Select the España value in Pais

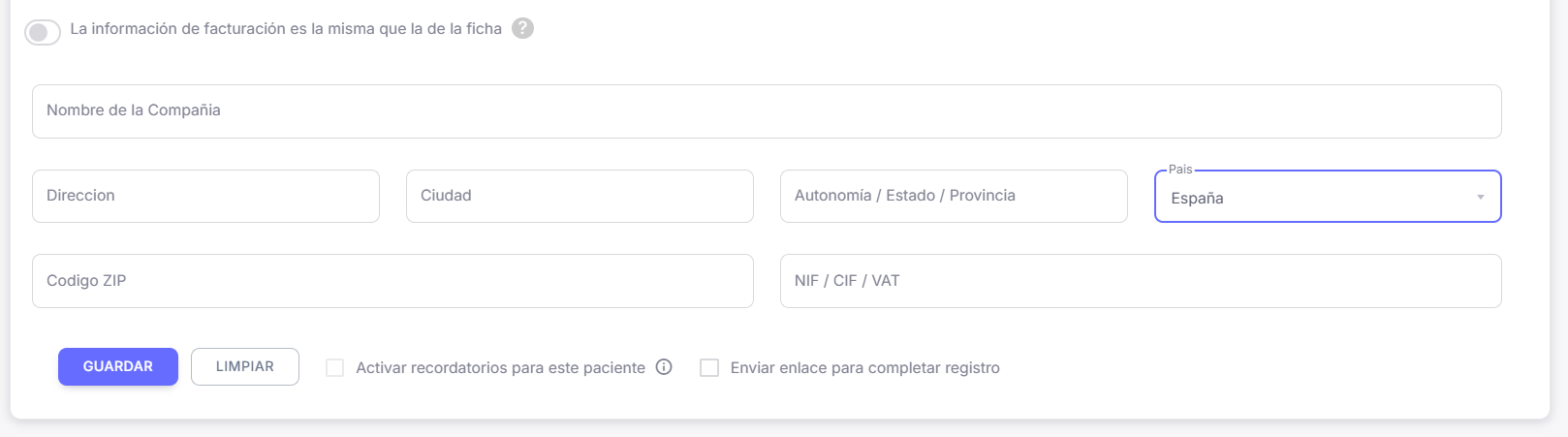click(1197, 199)
